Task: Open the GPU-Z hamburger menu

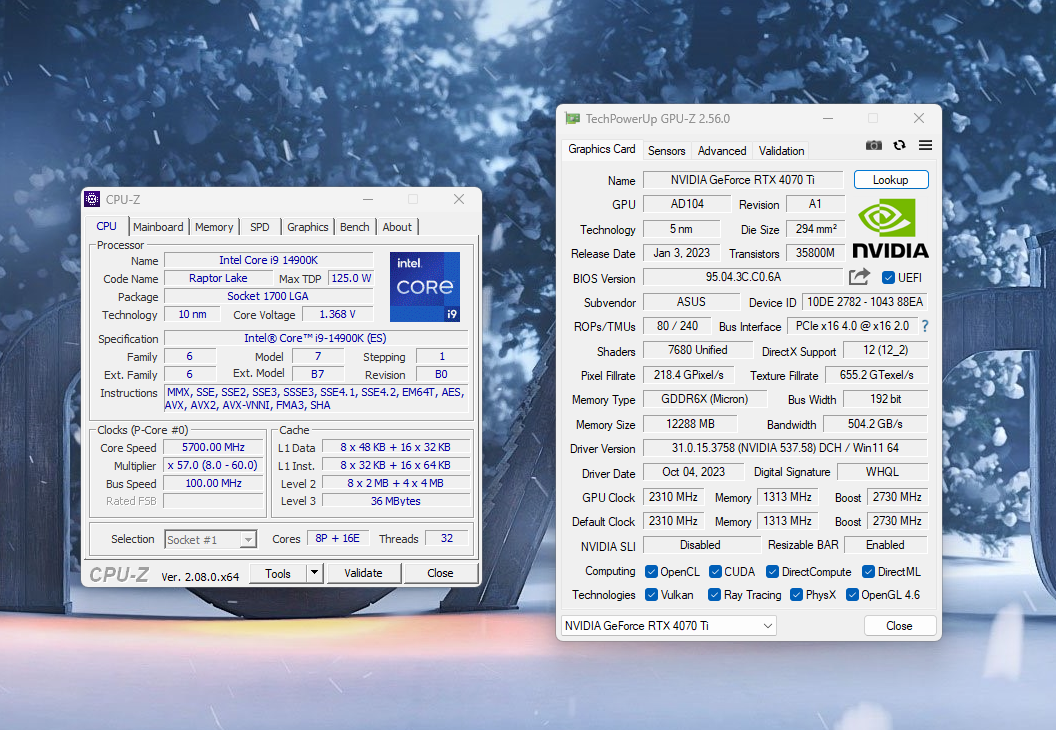Action: [925, 145]
